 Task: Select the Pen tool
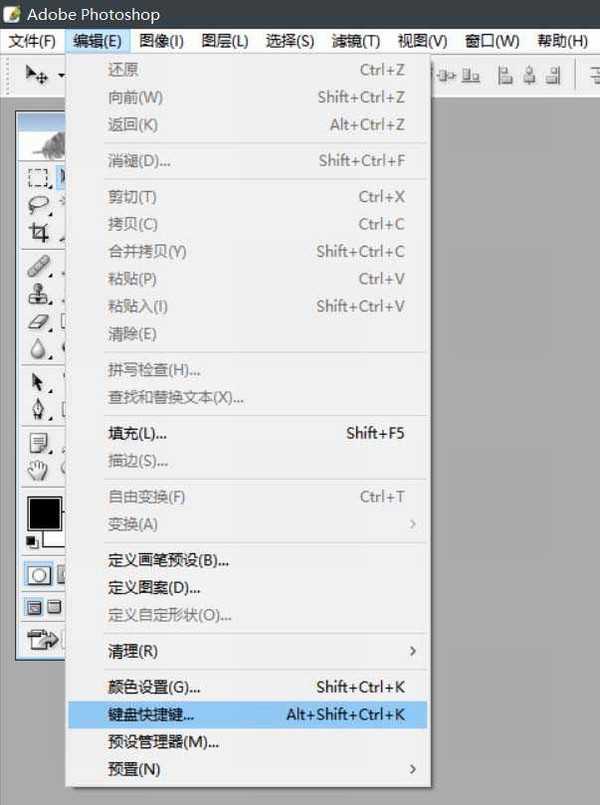tap(38, 410)
